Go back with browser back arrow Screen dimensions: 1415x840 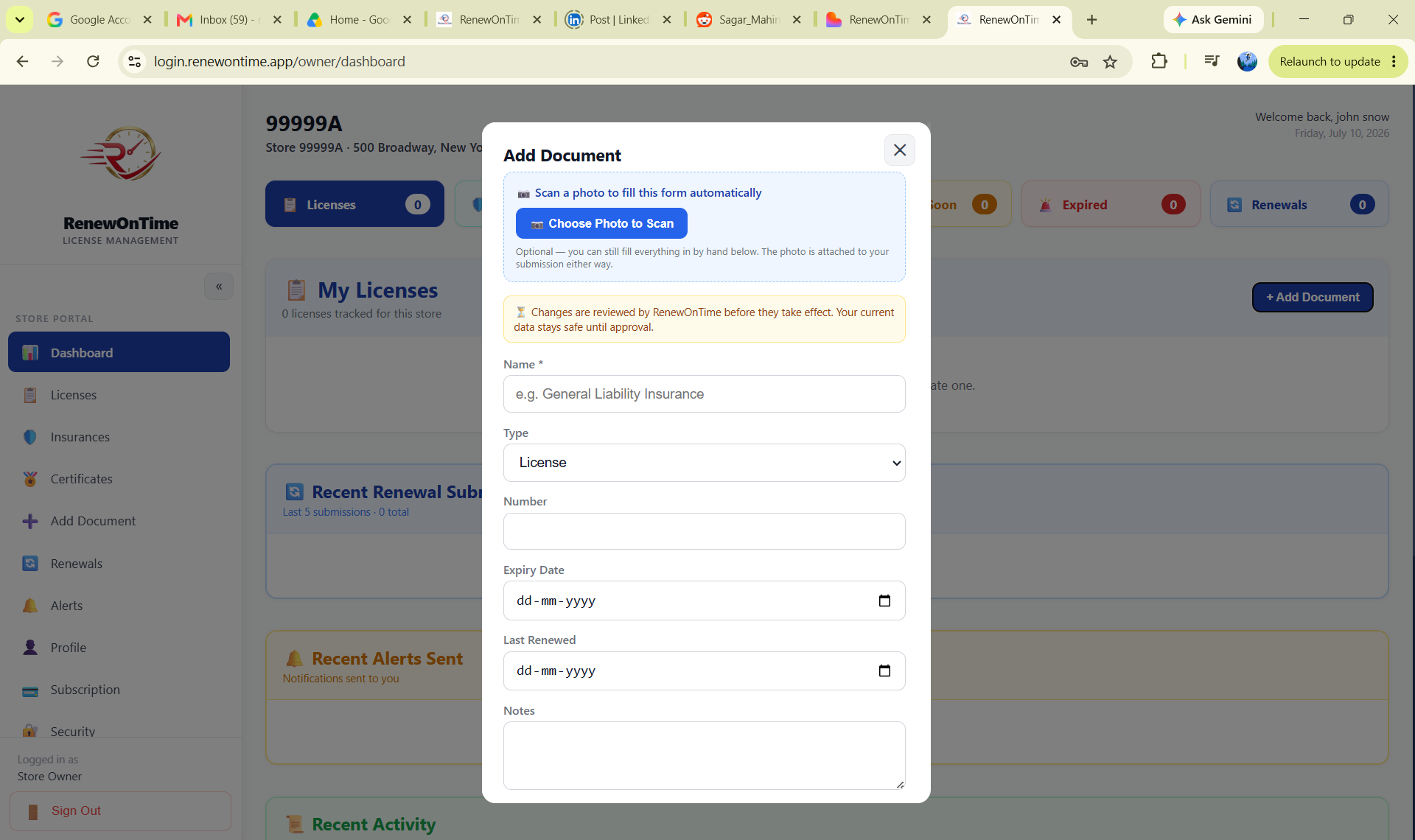(x=22, y=61)
